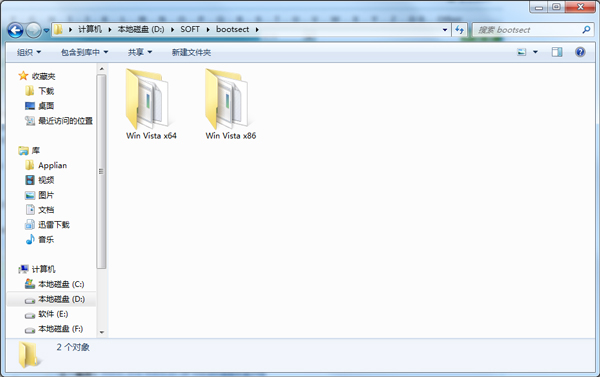This screenshot has width=600, height=377.
Task: Expand the arrow after 计算机 breadcrumb
Action: click(110, 29)
